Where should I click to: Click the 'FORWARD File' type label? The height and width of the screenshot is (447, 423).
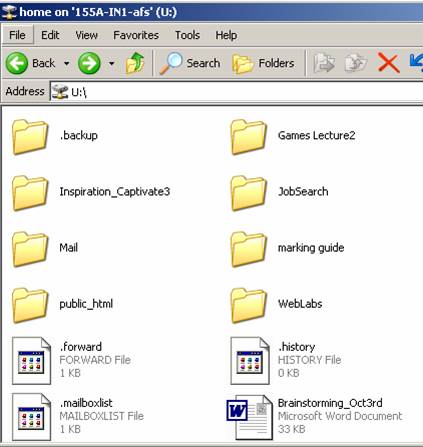pyautogui.click(x=95, y=360)
